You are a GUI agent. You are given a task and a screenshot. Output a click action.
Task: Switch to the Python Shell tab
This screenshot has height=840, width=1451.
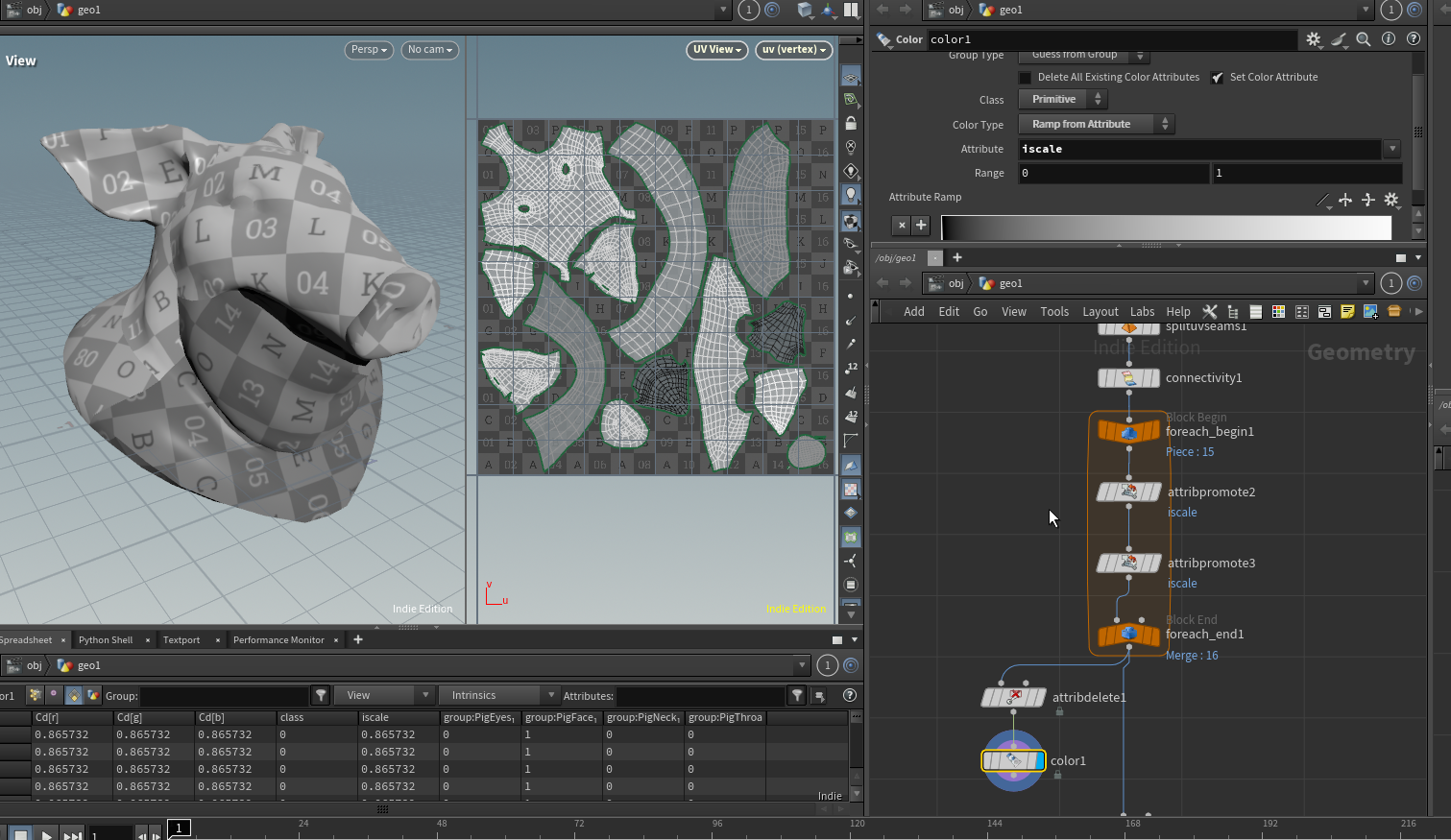click(106, 640)
